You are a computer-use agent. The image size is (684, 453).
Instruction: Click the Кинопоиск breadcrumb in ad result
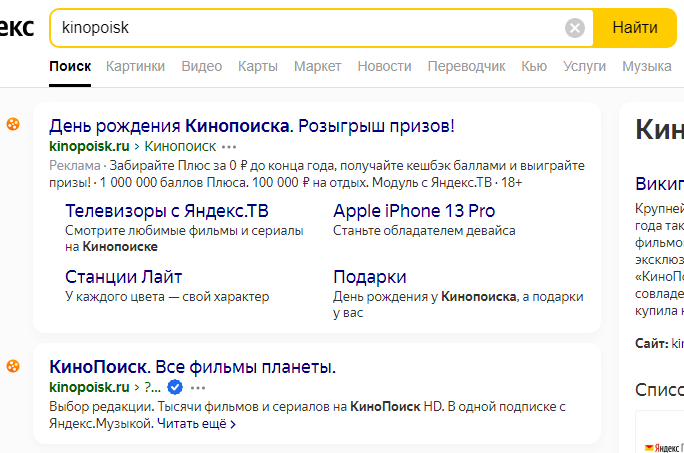pyautogui.click(x=180, y=146)
